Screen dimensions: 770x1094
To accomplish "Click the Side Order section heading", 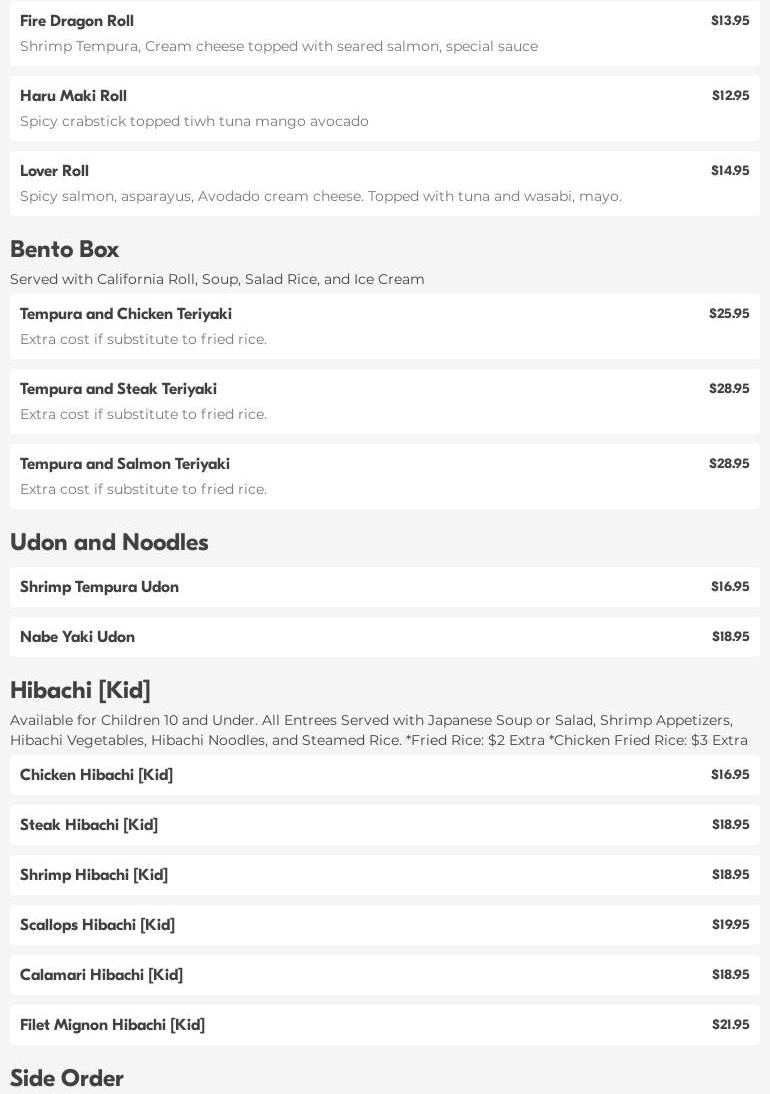I will pyautogui.click(x=67, y=1078).
